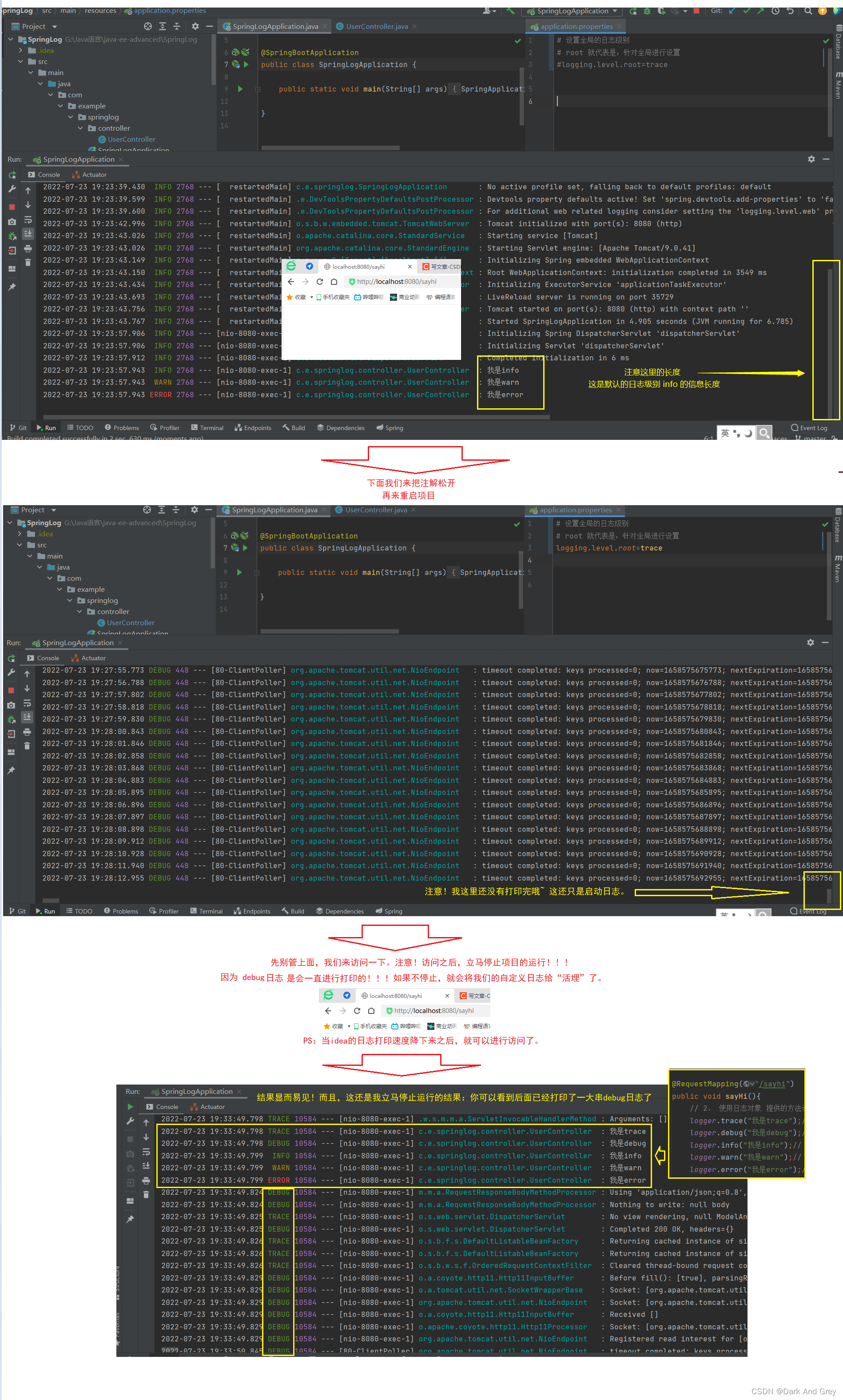Click logging.level.root=trace line in DEBUG-log IDE
This screenshot has width=843, height=1400.
point(609,548)
